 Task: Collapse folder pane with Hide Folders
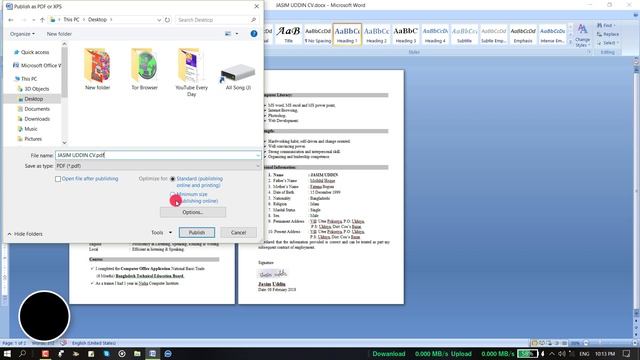(x=25, y=234)
